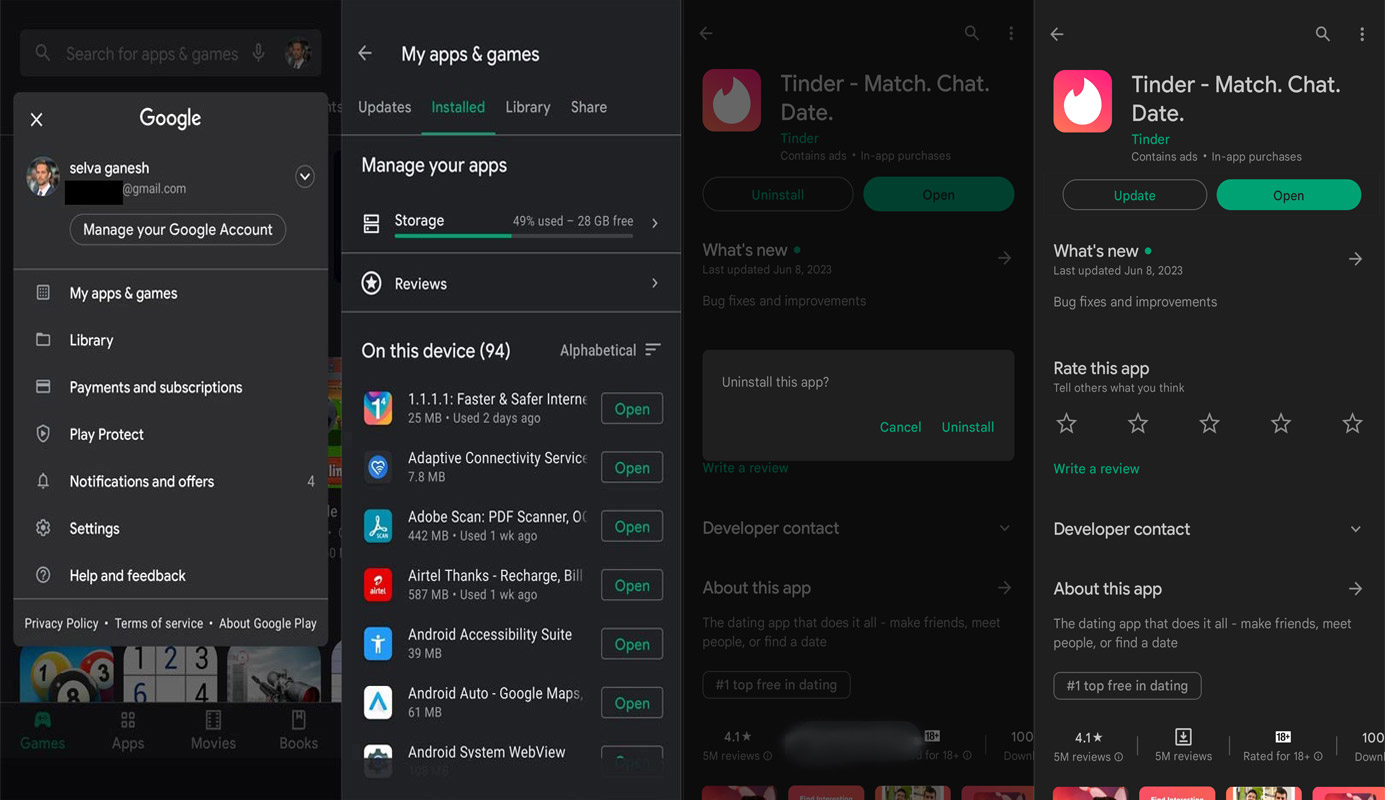Expand the Storage row chevron
The width and height of the screenshot is (1385, 800).
(655, 223)
